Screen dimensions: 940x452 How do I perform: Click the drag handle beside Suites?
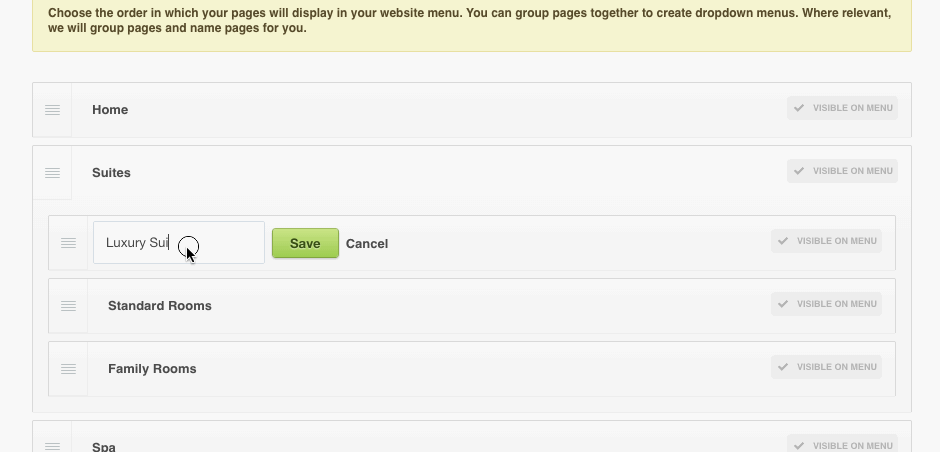click(52, 173)
